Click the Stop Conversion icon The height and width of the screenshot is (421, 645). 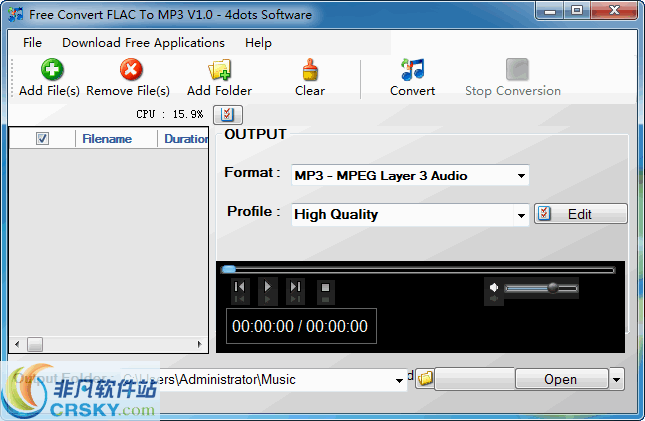[517, 69]
